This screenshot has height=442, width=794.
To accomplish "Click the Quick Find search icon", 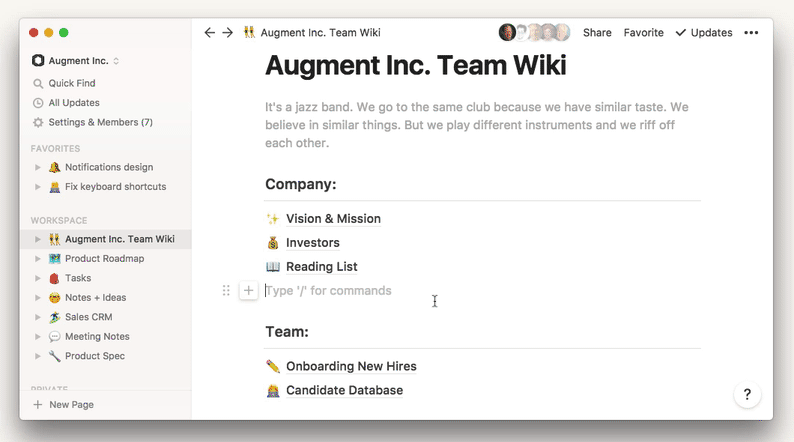I will click(x=38, y=83).
